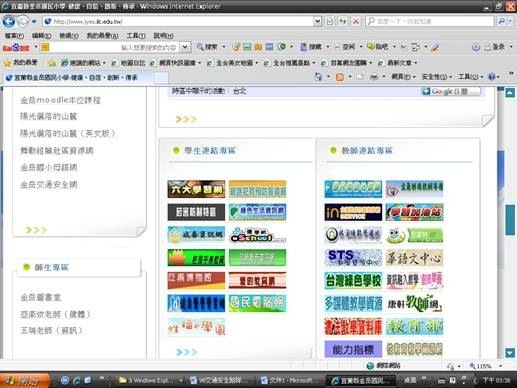The image size is (517, 388).
Task: Open the 說明(H) menu
Action: coord(163,35)
